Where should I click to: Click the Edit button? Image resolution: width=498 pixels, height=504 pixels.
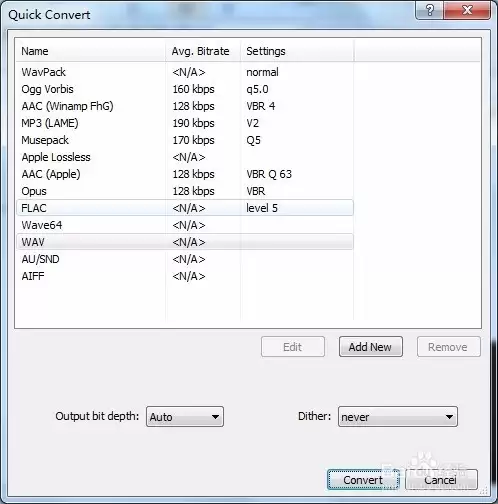[x=293, y=347]
